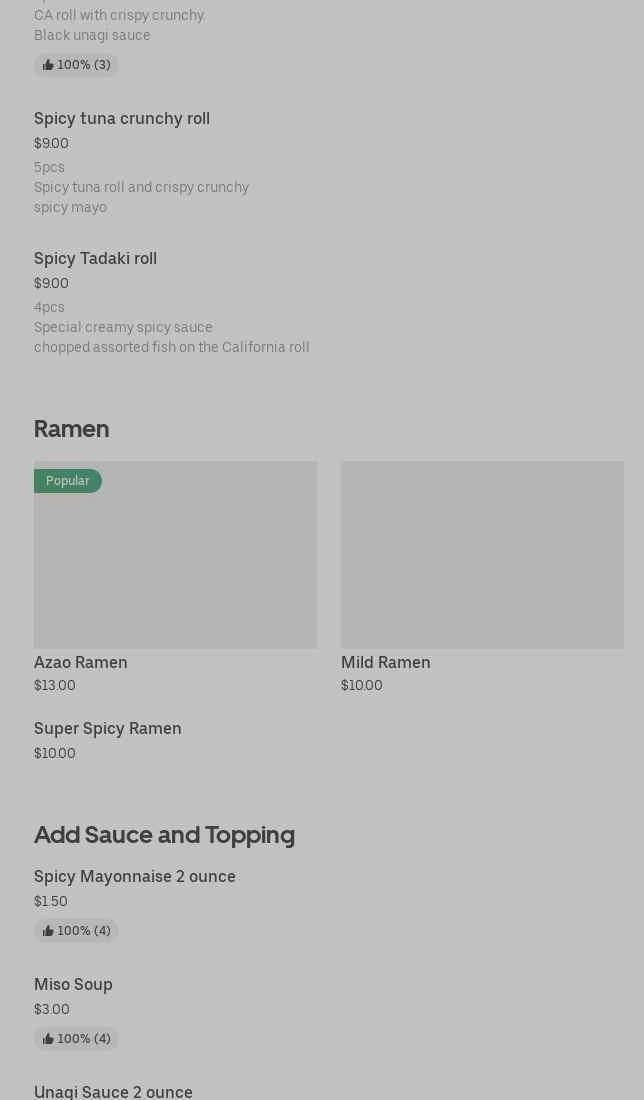Screen dimensions: 644x1100
Task: Select the Spicy Tadaki roll item
Action: [95, 259]
